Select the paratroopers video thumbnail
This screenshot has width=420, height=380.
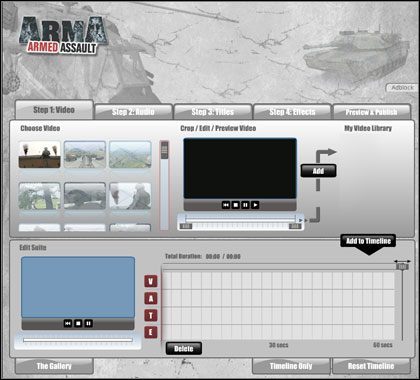coord(40,154)
